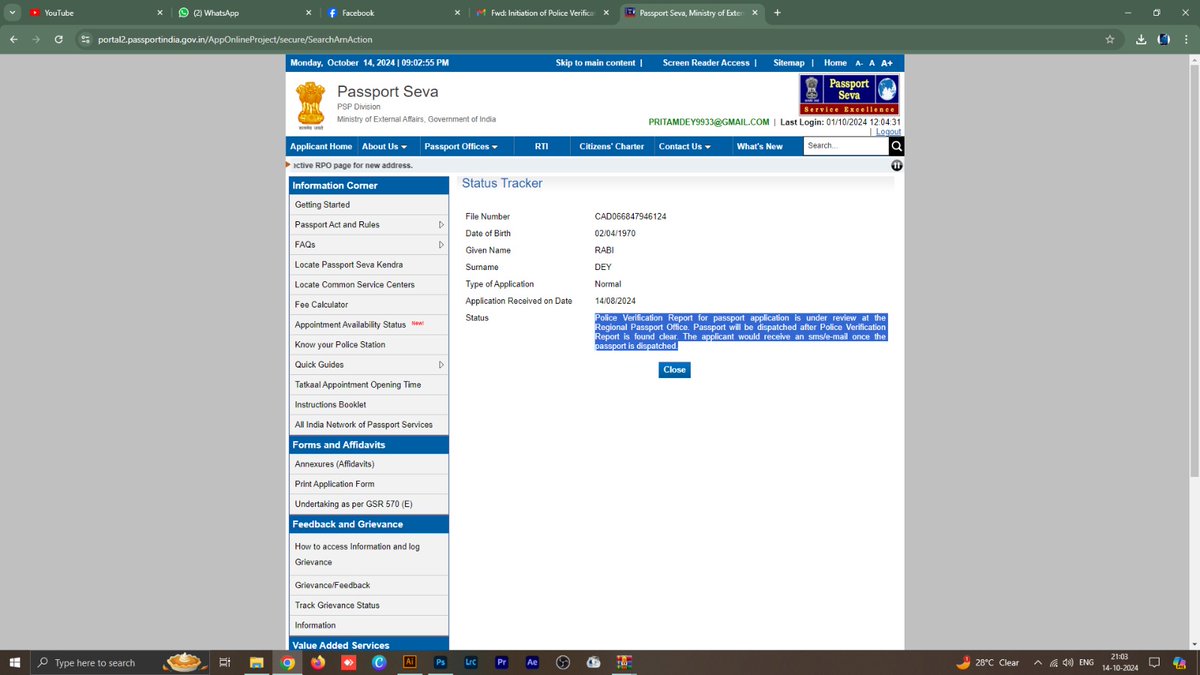The width and height of the screenshot is (1200, 675).
Task: Open the RTI menu item
Action: 541,146
